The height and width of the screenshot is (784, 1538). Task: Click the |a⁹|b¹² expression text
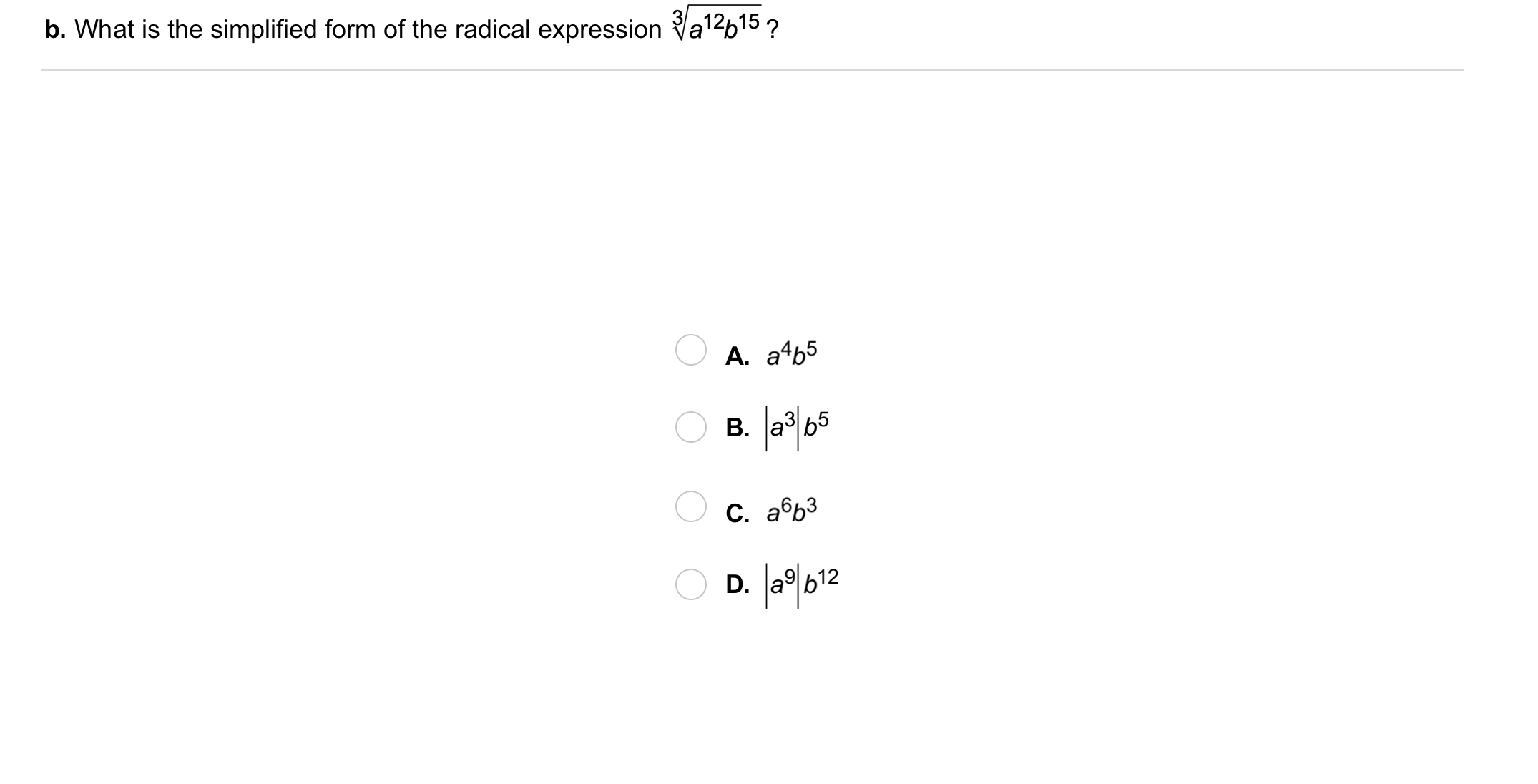[x=800, y=584]
